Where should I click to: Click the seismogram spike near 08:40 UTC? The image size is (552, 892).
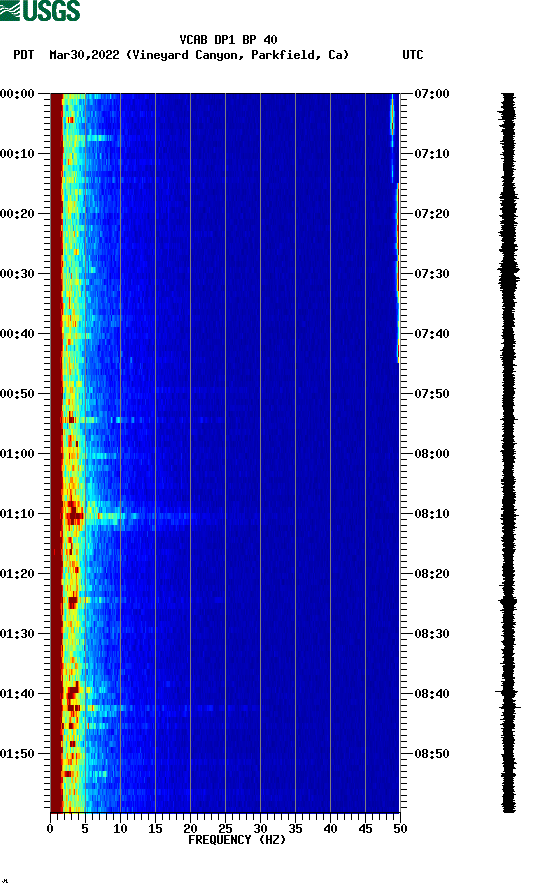pyautogui.click(x=507, y=692)
